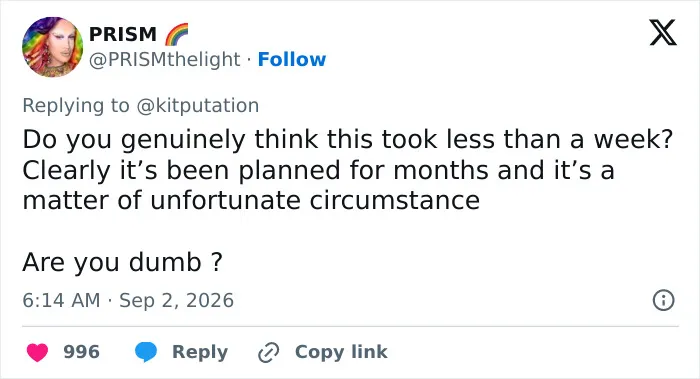Click the 996 likes count

point(81,352)
